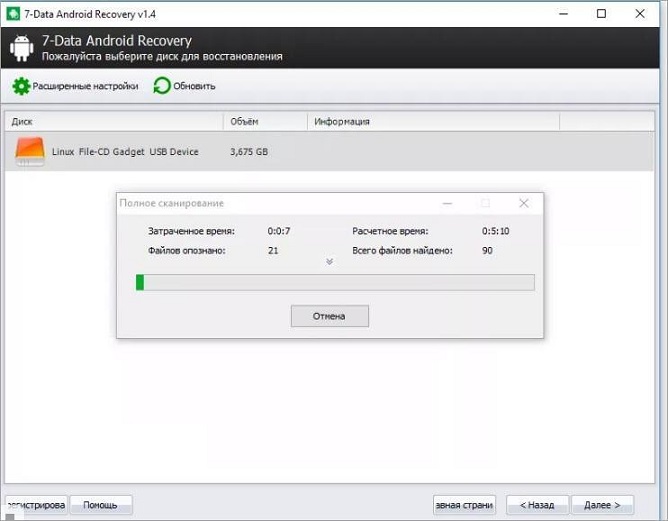Click the home page button at bottom

(464, 505)
